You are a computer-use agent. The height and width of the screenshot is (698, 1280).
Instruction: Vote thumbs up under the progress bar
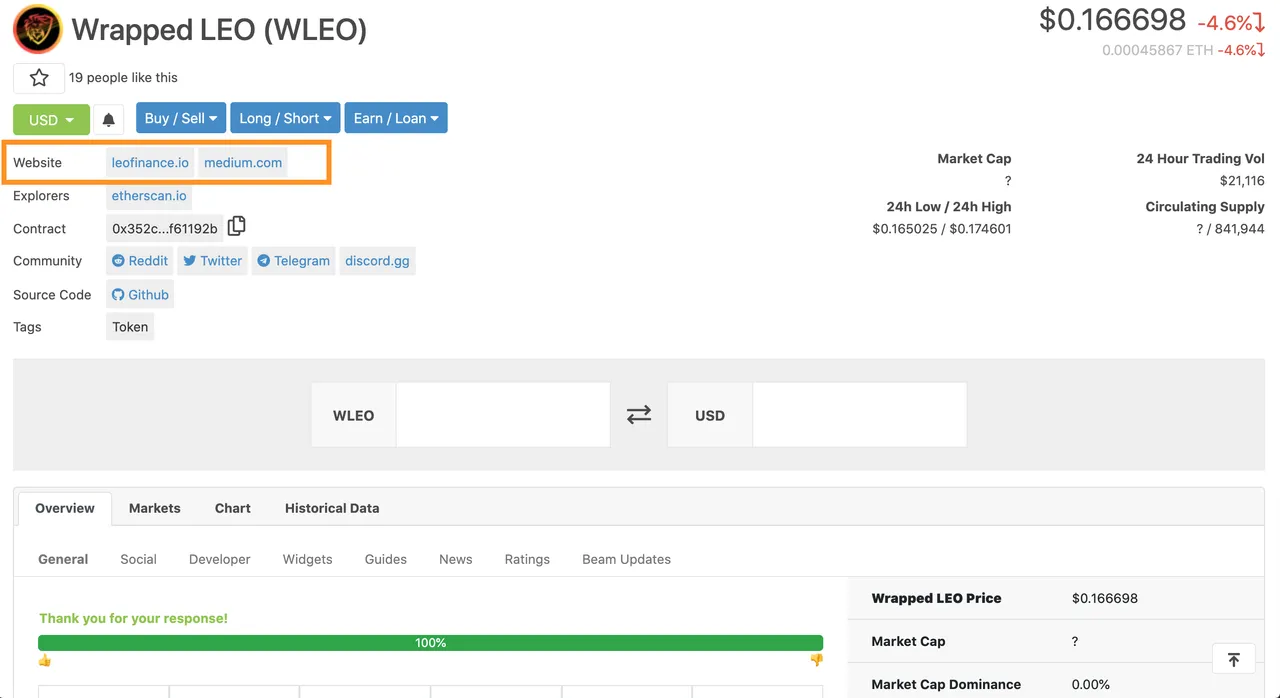(x=44, y=660)
